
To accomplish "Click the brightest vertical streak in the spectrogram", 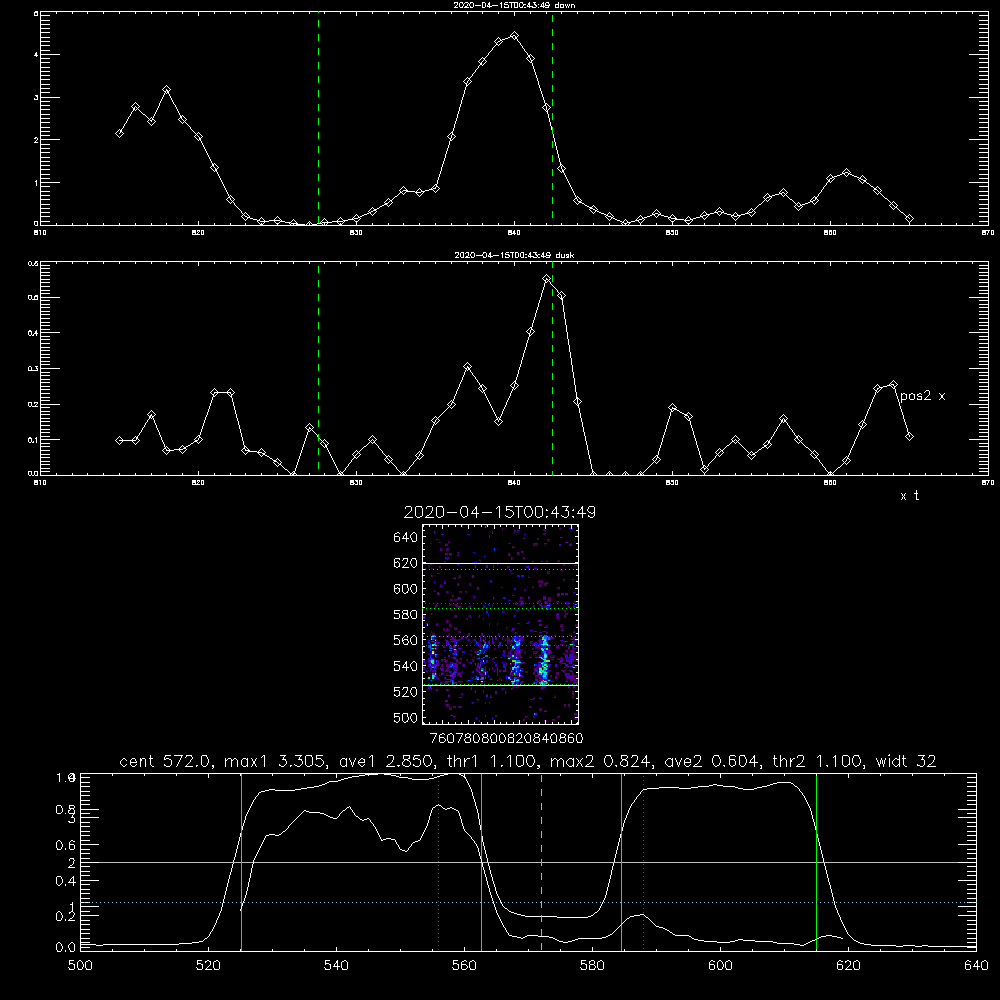I will pos(544,660).
